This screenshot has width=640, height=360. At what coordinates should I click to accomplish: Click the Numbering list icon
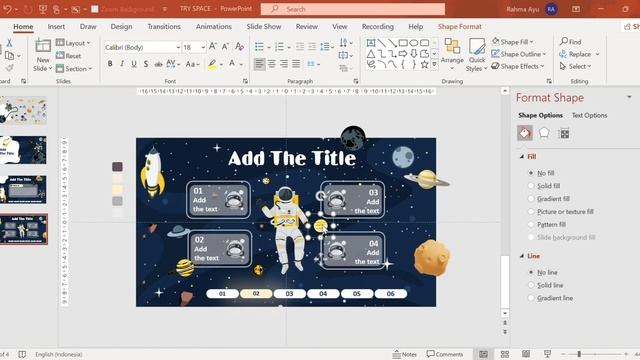click(279, 47)
